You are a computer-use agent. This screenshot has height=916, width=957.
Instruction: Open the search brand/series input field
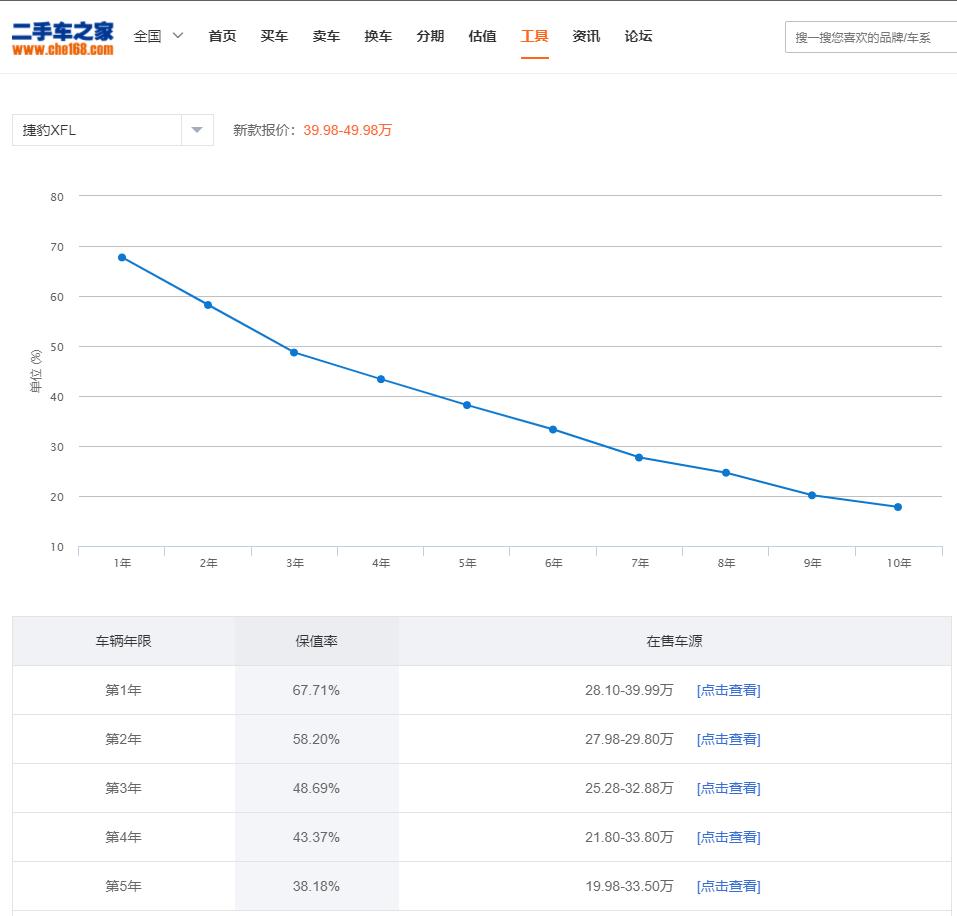tap(870, 35)
